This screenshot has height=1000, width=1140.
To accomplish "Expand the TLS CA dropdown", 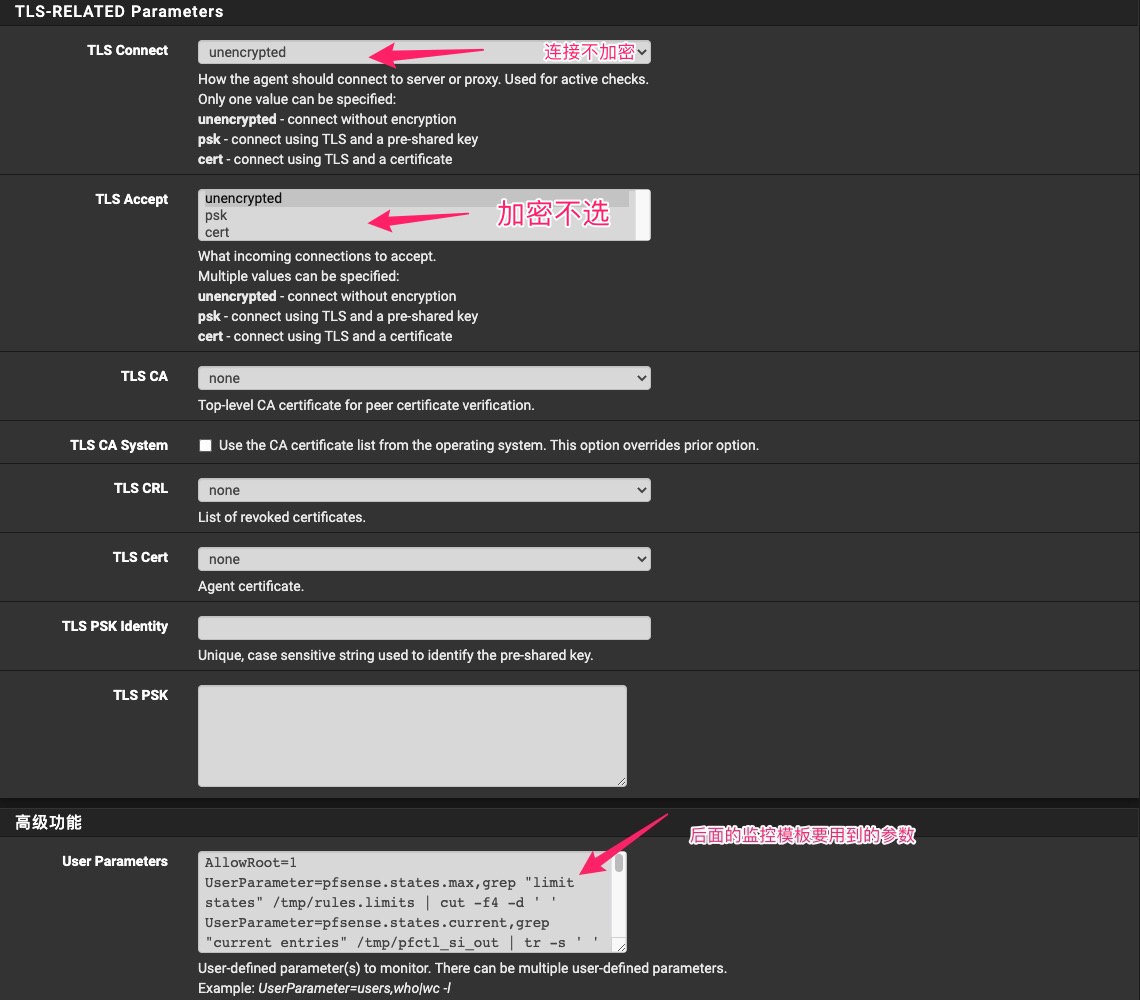I will coord(424,378).
